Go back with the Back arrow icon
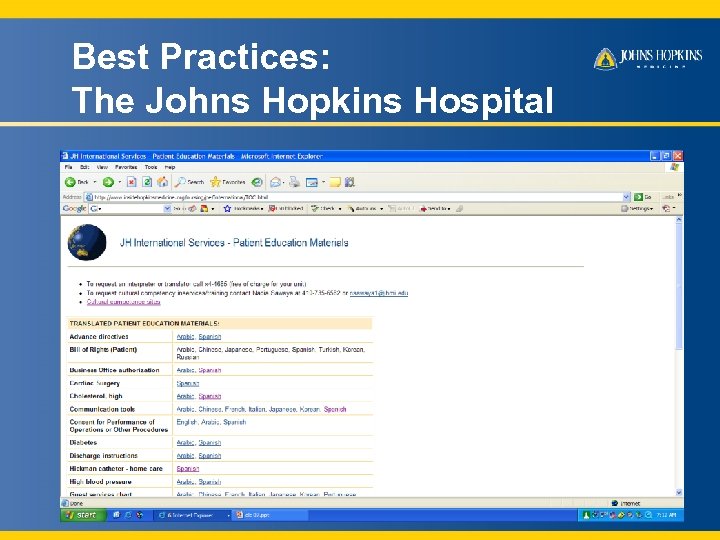 pyautogui.click(x=70, y=182)
